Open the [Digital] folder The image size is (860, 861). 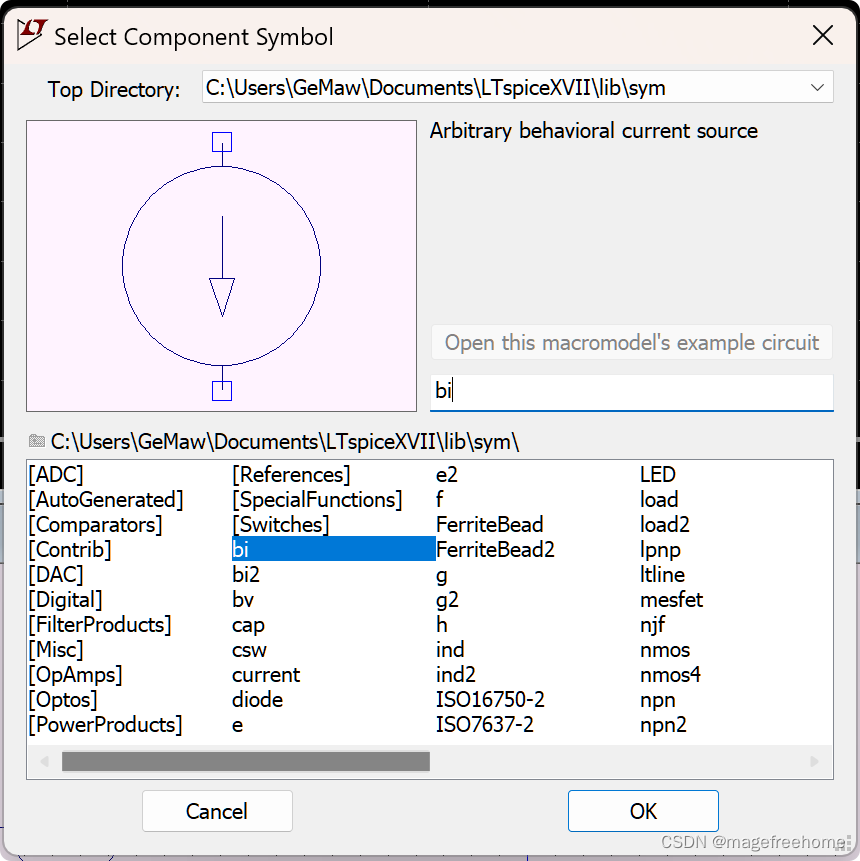coord(65,600)
